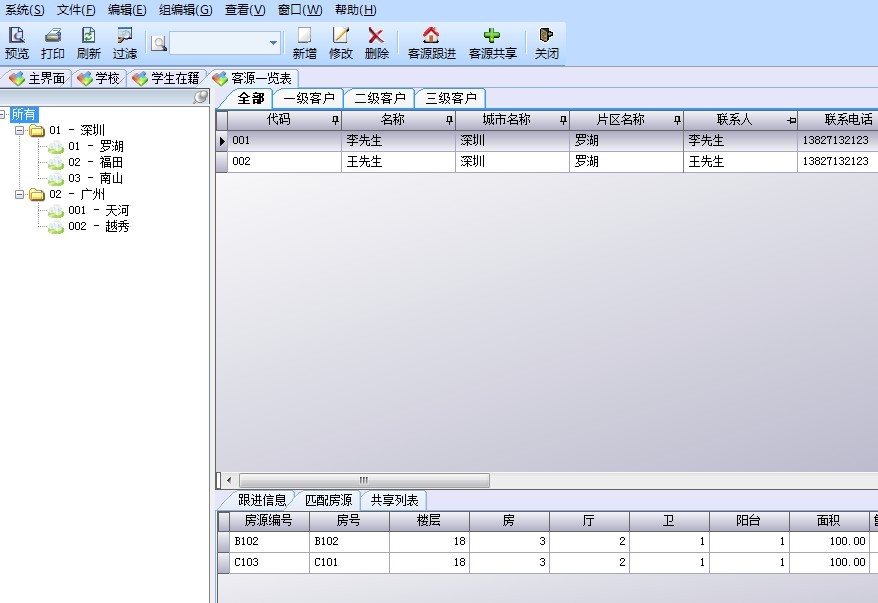Image resolution: width=878 pixels, height=603 pixels.
Task: Open the toolbar search dropdown arrow
Action: [x=274, y=43]
